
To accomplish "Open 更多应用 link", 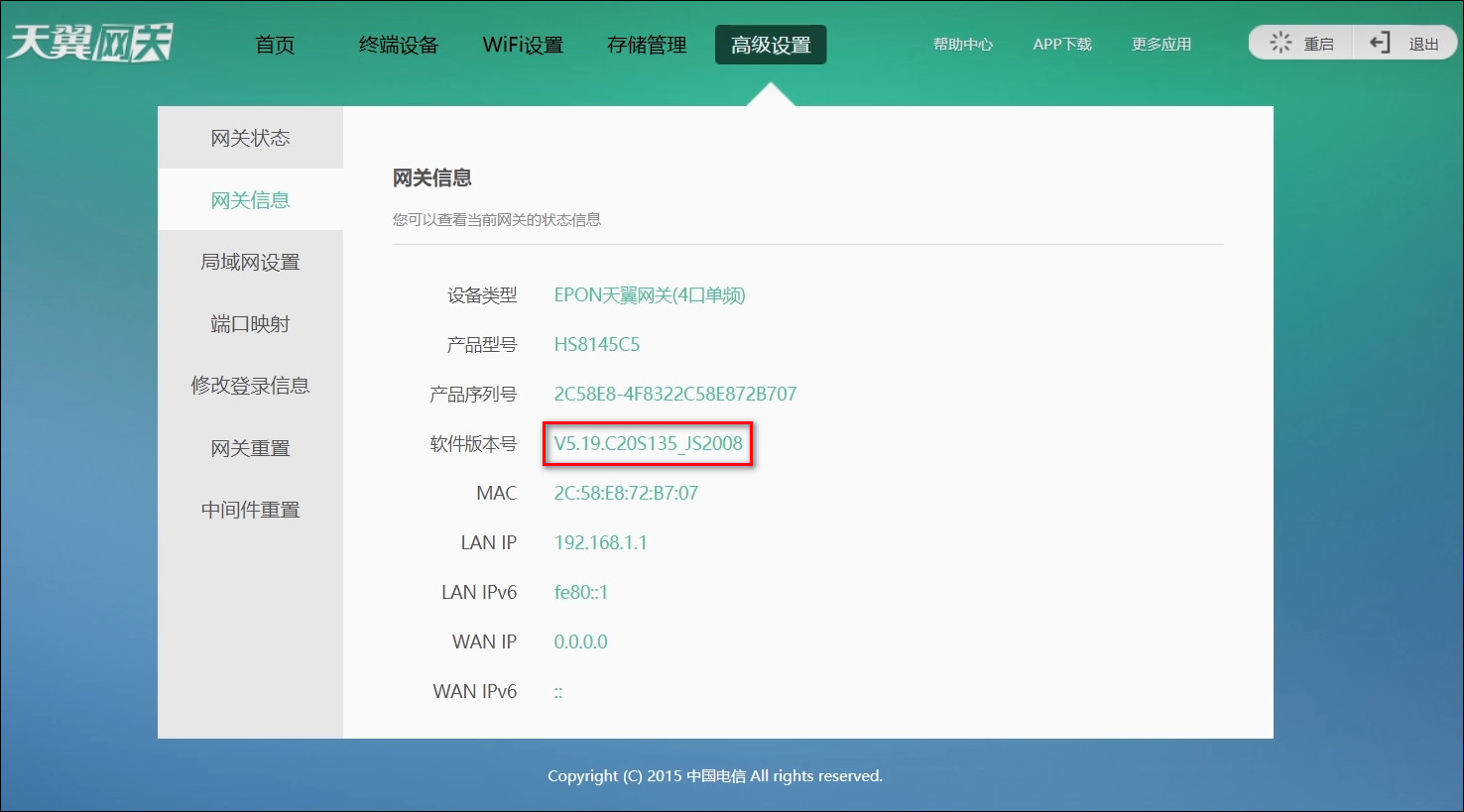I will click(x=1161, y=45).
